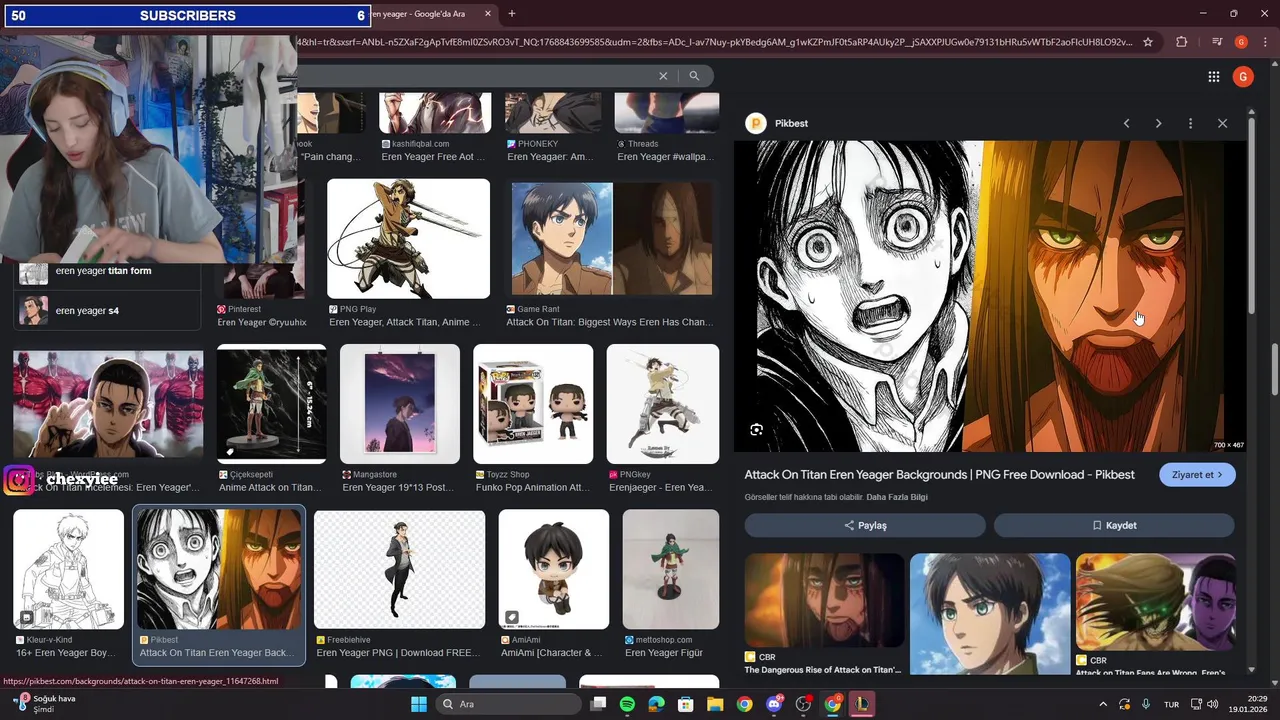Show next image in preview panel
The image size is (1280, 720).
(x=1158, y=123)
